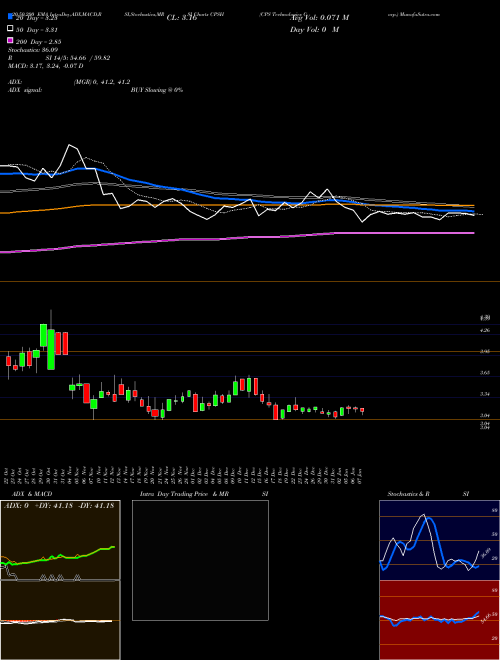Viewport: 500px width, 660px height.
Task: Select the '200 Day = 2.85' legend text
Action: (38, 42)
